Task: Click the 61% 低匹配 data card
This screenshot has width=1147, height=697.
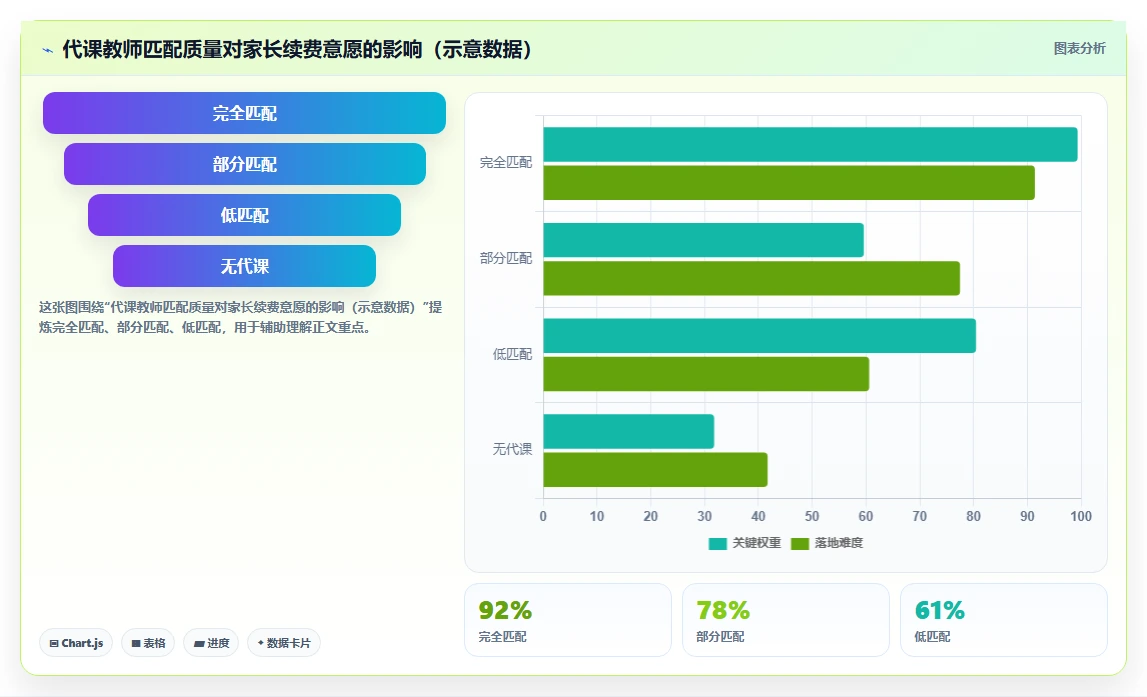Action: (1004, 620)
